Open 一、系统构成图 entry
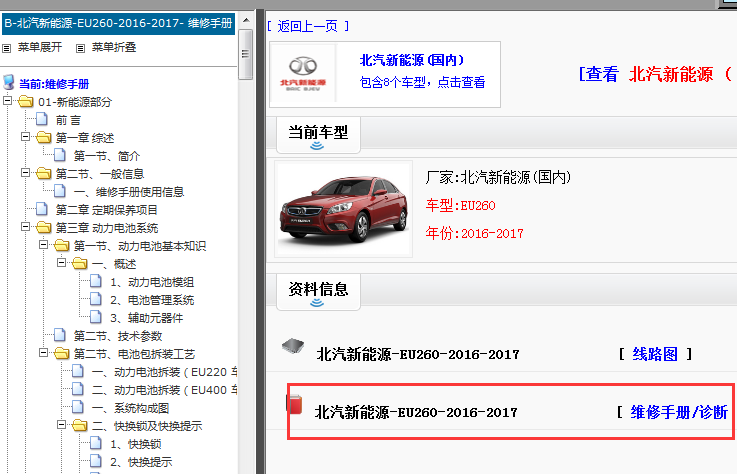Screen dimensions: 737x474 coord(130,408)
